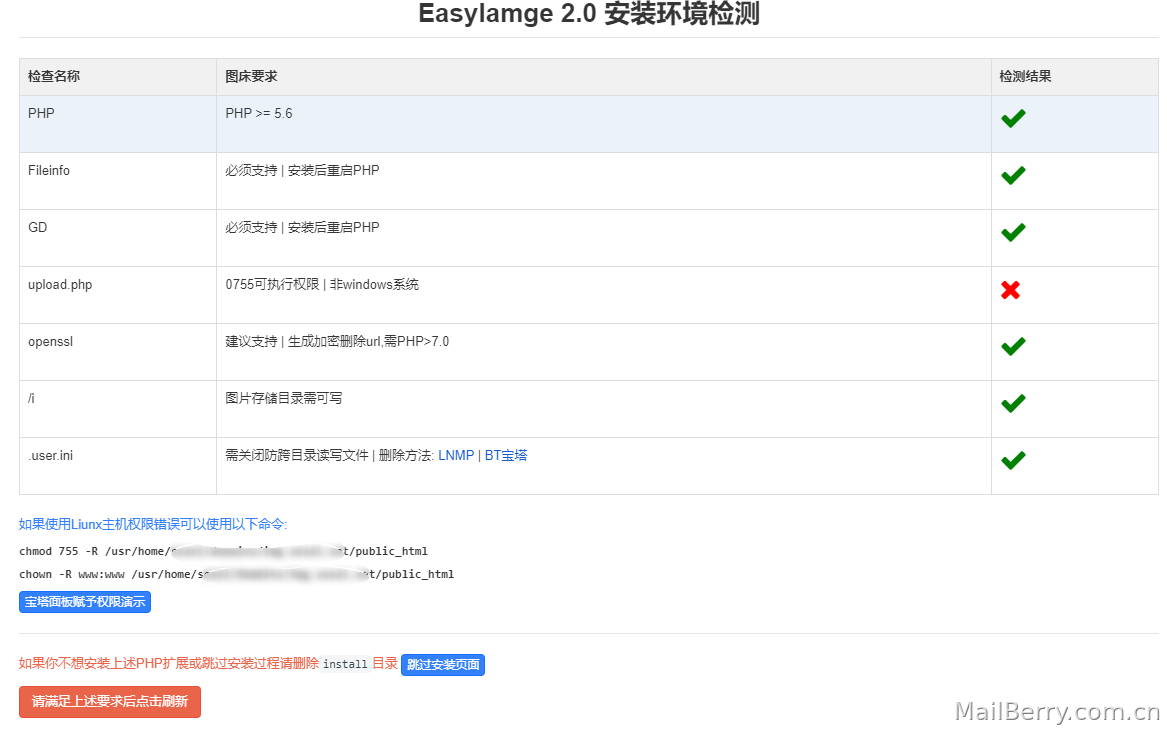1167x729 pixels.
Task: Click the green checkmark for openssl
Action: click(x=1013, y=346)
